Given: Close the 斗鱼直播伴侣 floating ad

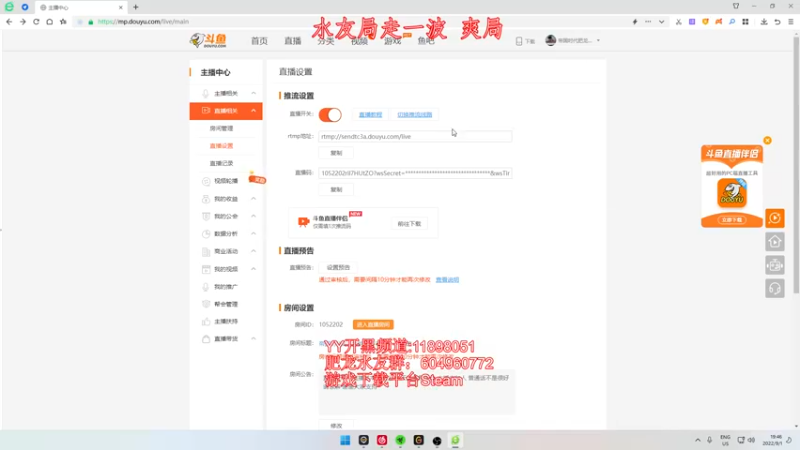Looking at the screenshot, I should [767, 140].
